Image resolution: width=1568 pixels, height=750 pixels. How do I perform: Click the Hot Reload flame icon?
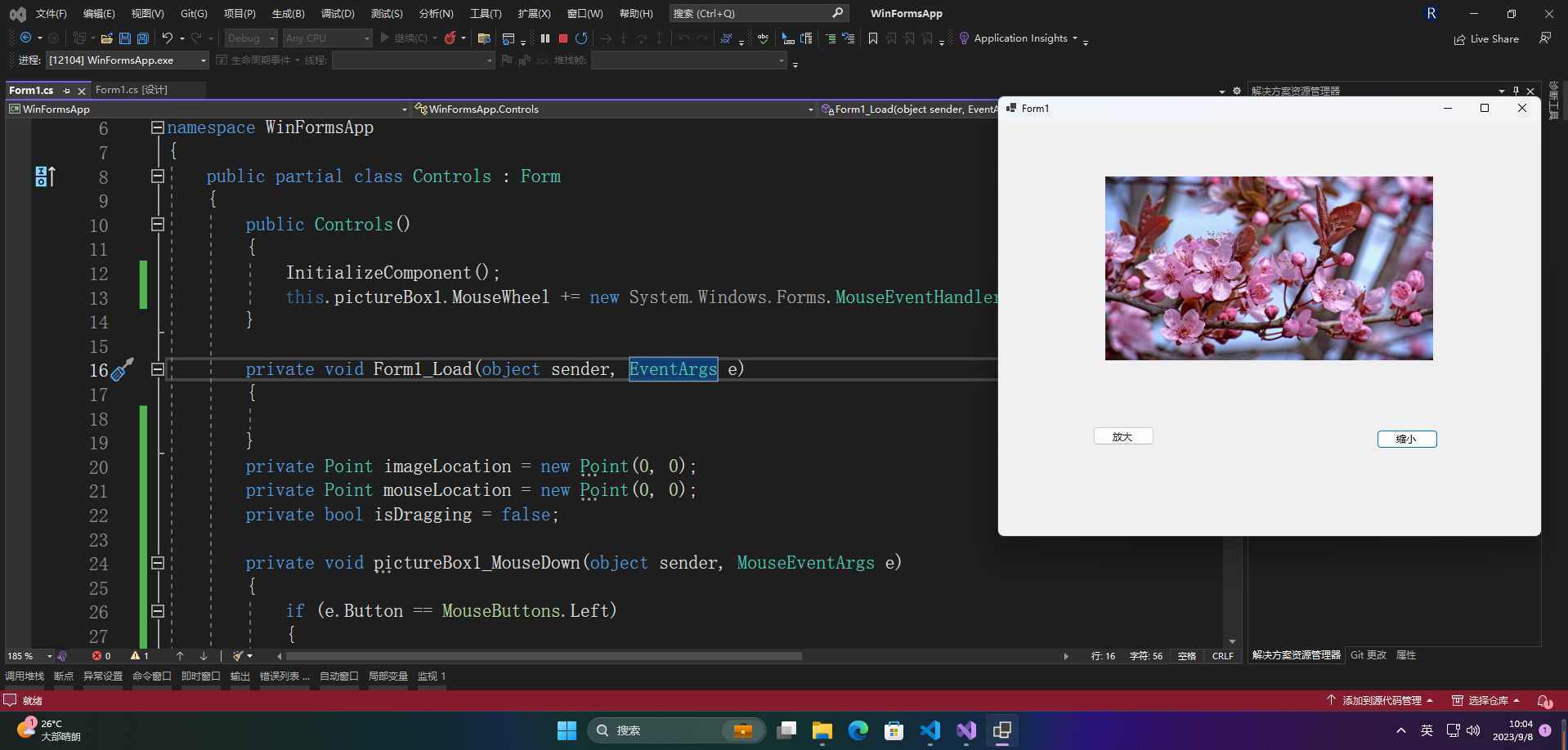[450, 38]
